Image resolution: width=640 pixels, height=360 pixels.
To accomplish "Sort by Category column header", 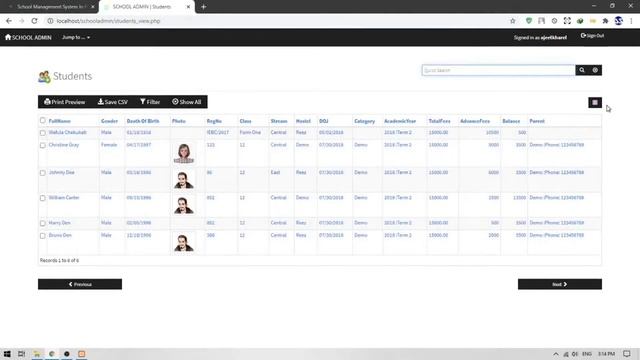I will point(364,121).
